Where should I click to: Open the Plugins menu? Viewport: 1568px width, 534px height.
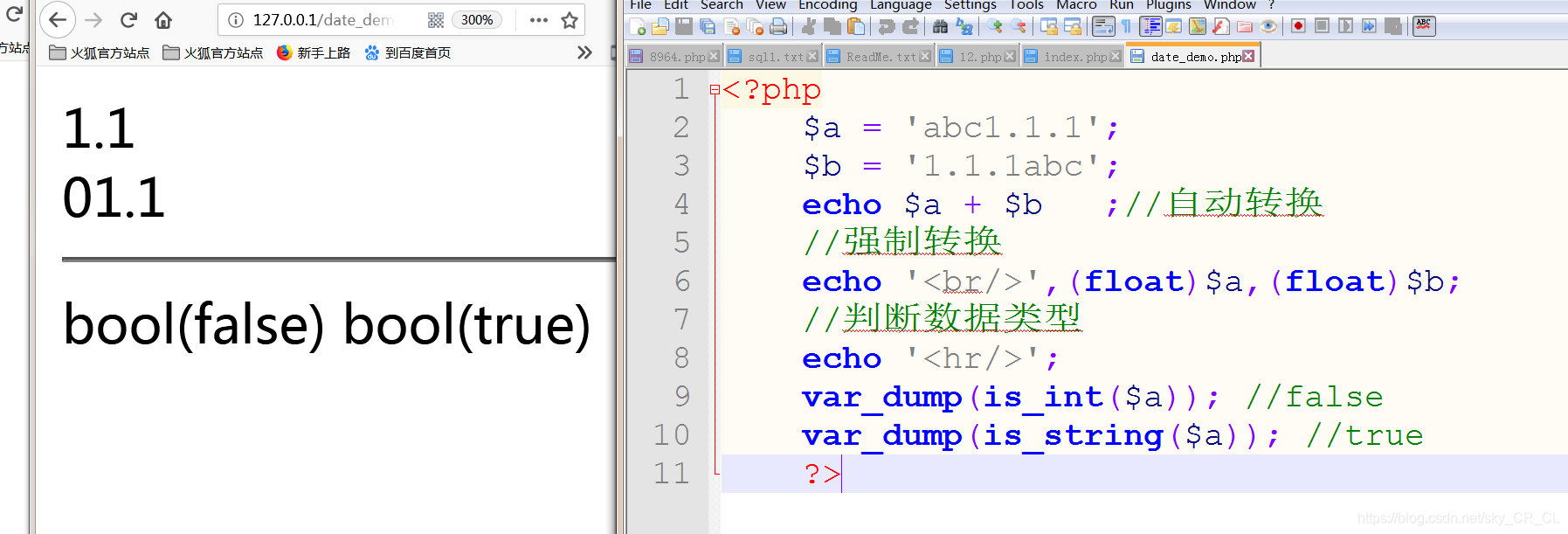click(1169, 4)
